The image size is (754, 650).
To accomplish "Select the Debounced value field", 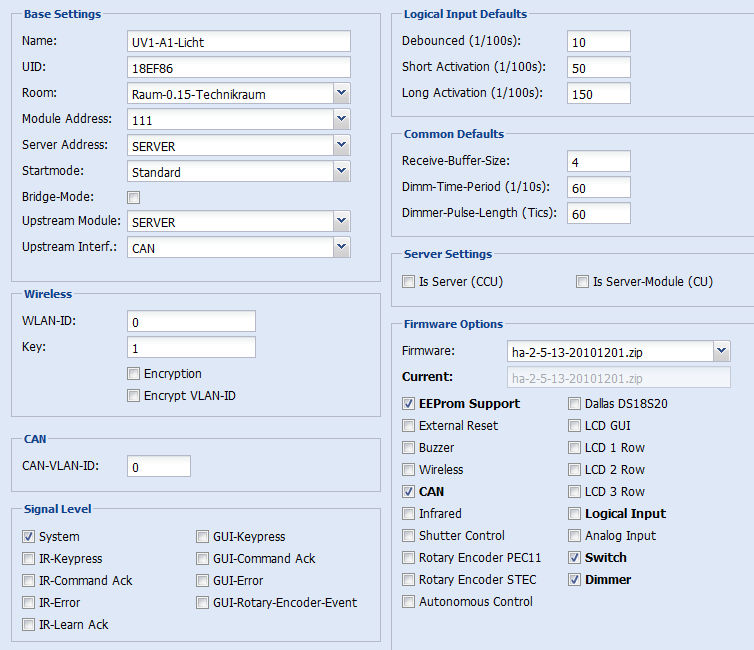I will click(x=599, y=41).
